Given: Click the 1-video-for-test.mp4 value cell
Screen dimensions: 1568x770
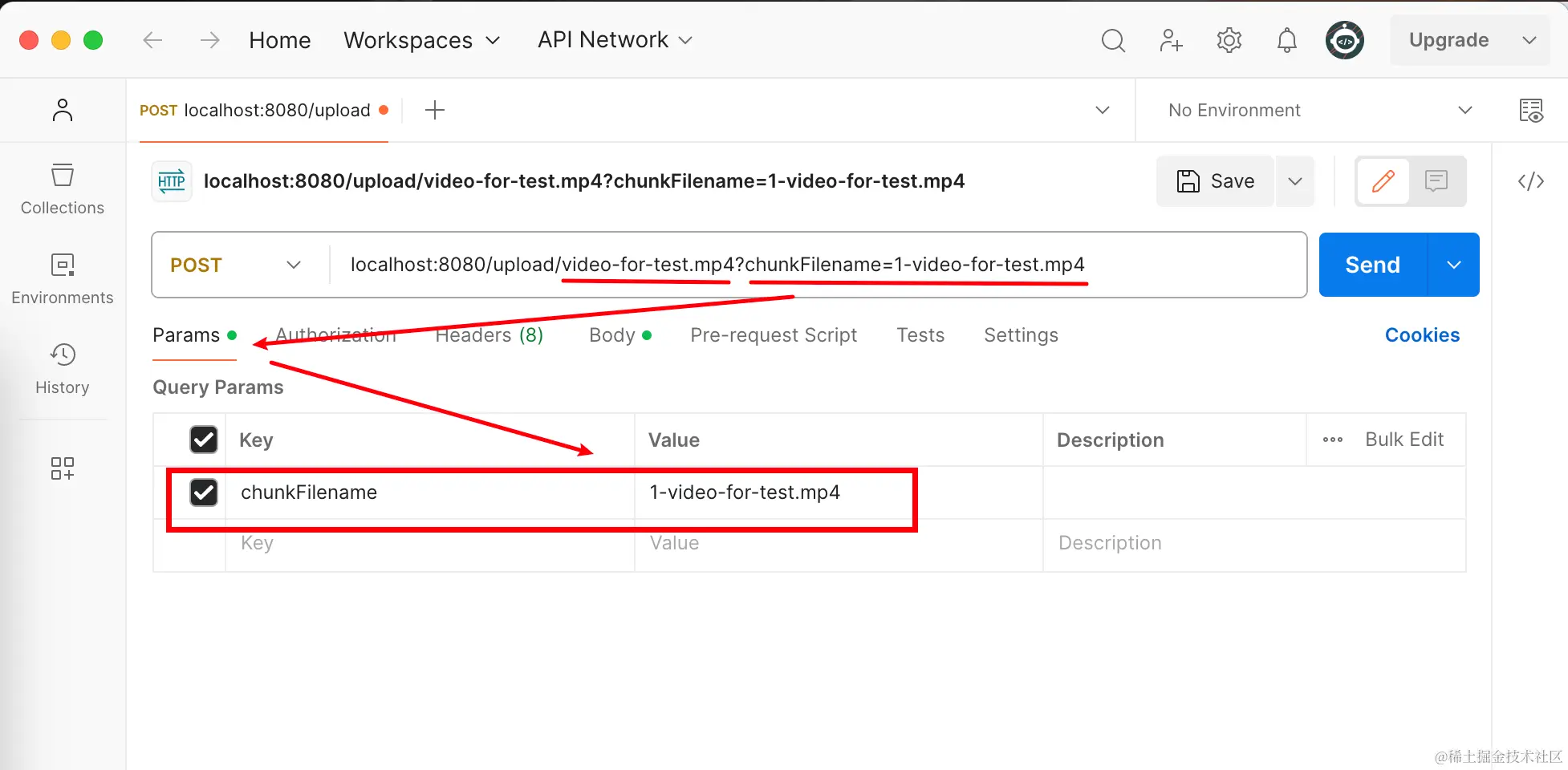Looking at the screenshot, I should pyautogui.click(x=839, y=492).
